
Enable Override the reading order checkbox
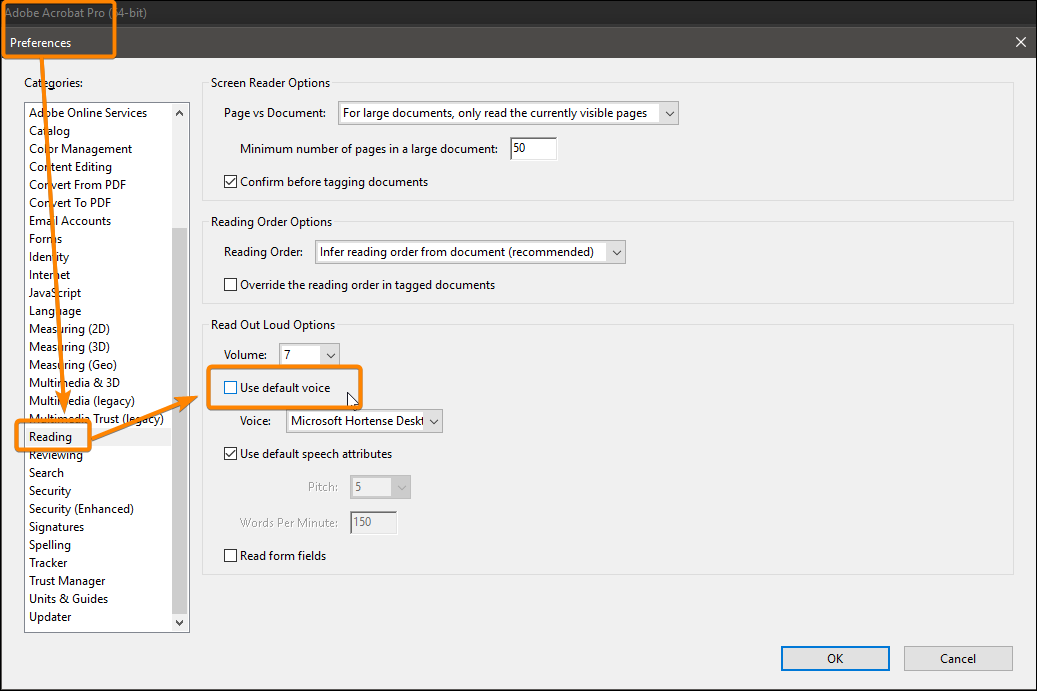pyautogui.click(x=232, y=285)
